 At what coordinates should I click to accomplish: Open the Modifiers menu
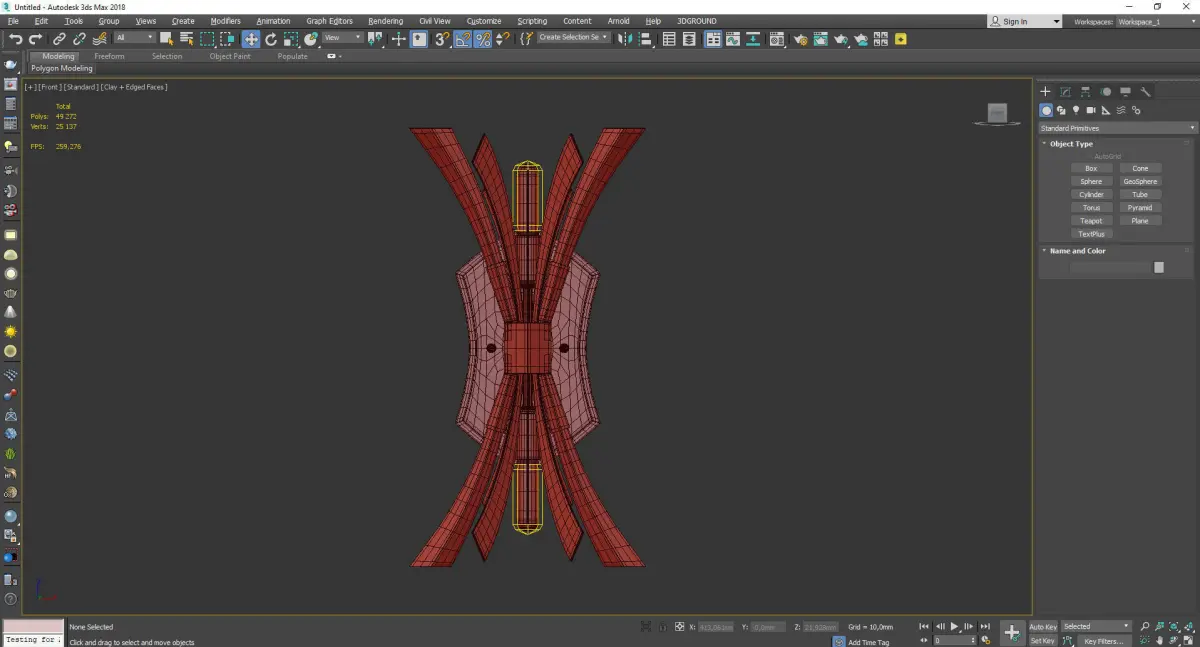click(225, 21)
